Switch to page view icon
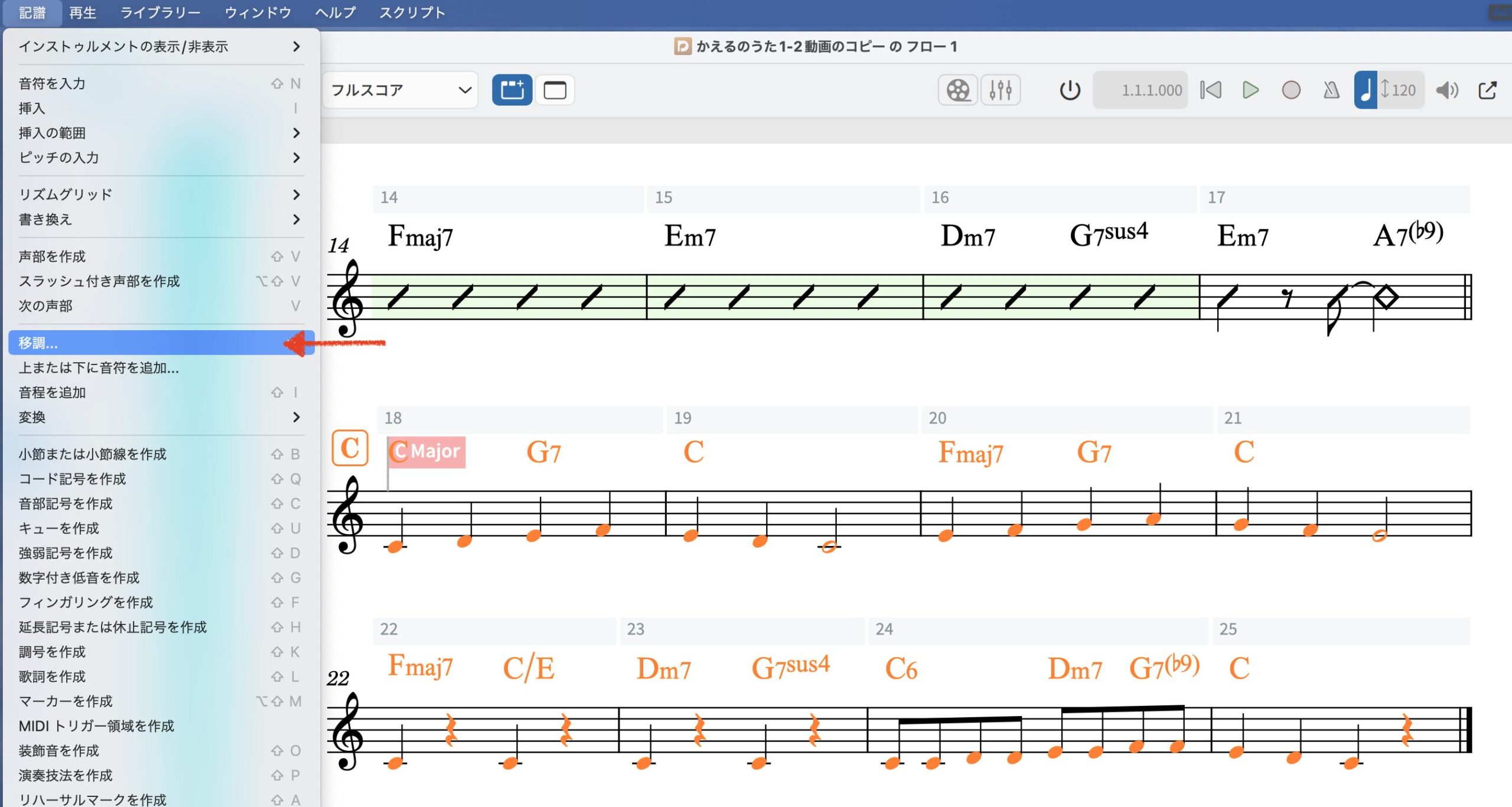The height and width of the screenshot is (807, 1512). [554, 90]
